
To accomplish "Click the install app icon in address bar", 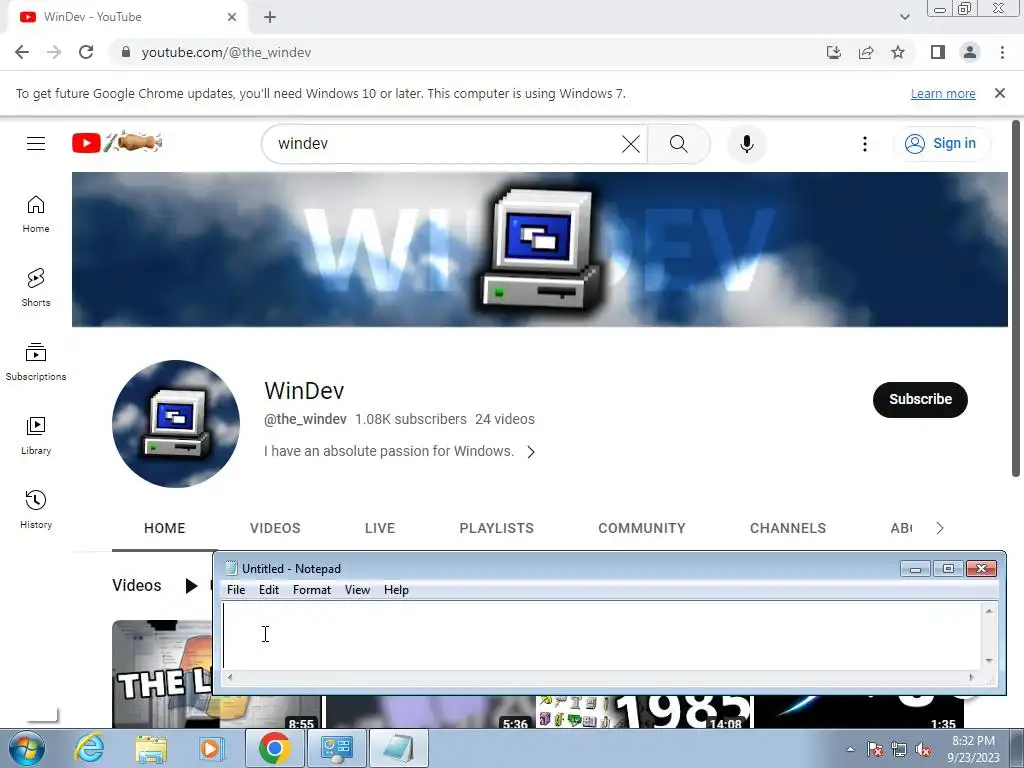I will (x=834, y=52).
